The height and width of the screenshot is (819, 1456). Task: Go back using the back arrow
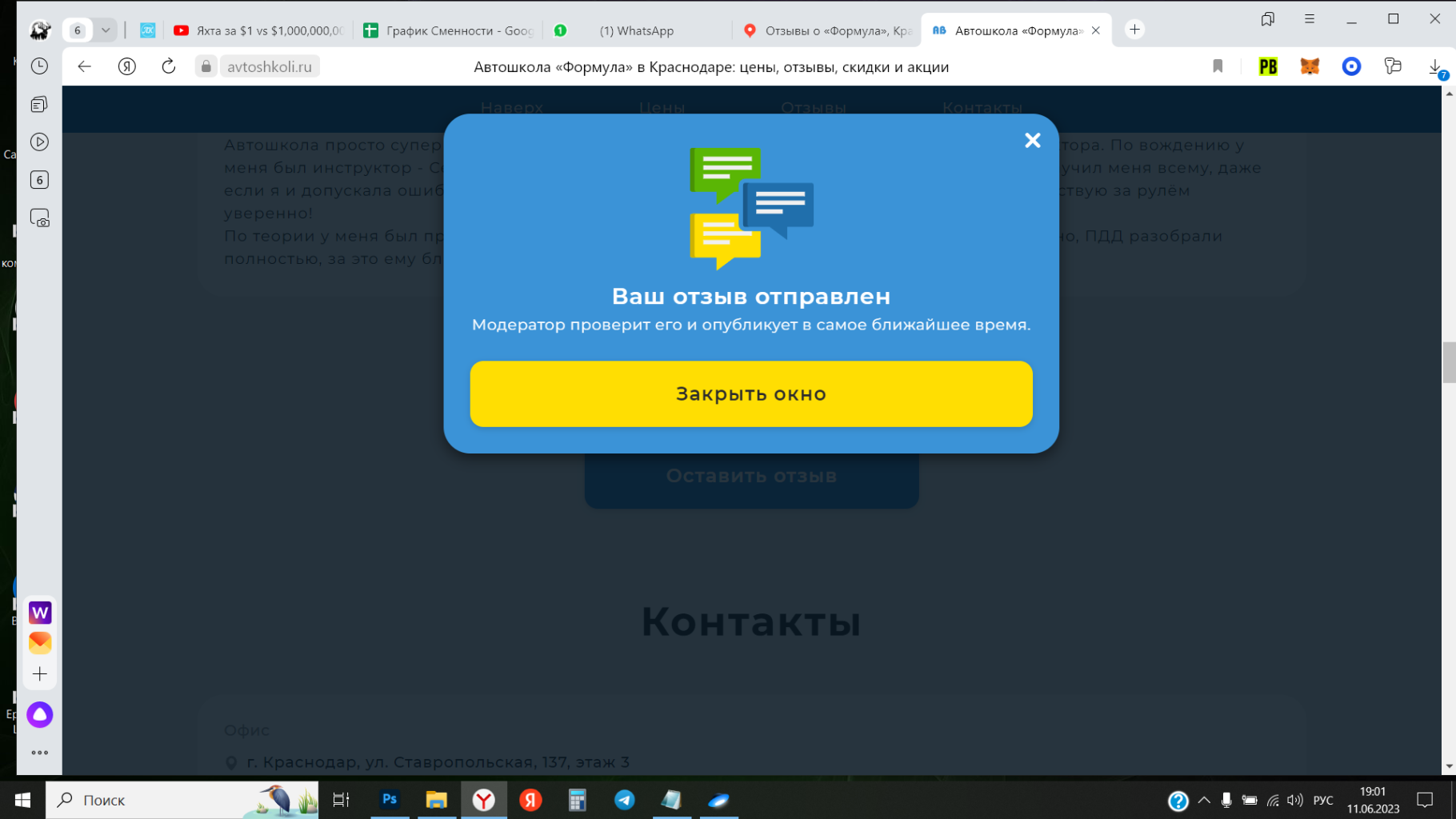point(85,66)
